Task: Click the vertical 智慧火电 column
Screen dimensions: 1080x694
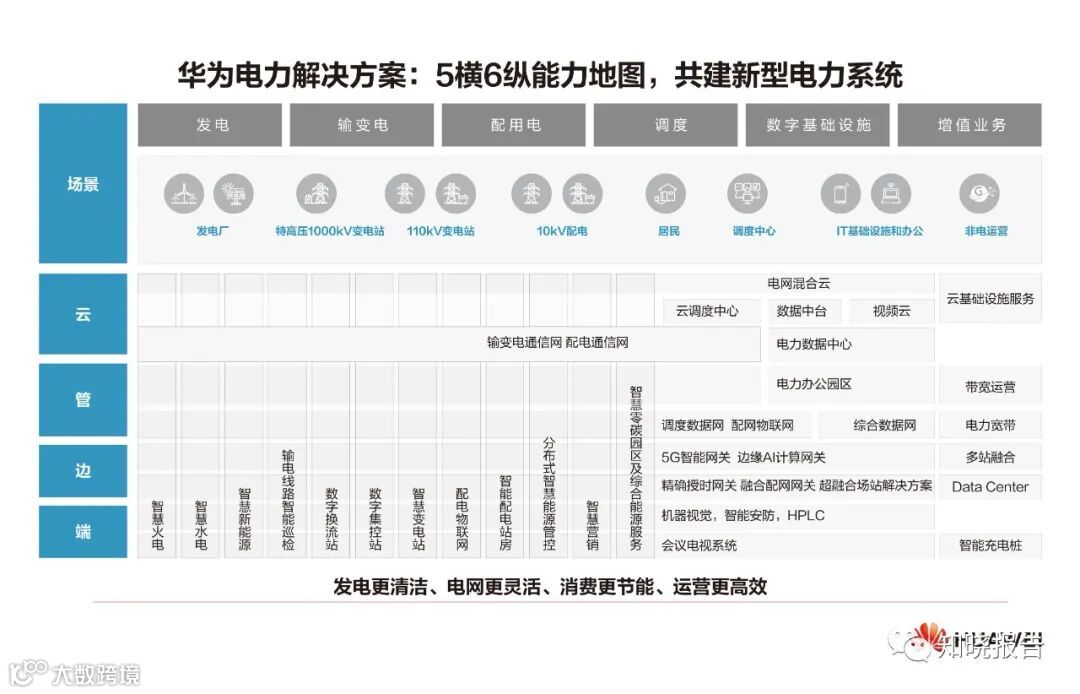Action: 158,526
